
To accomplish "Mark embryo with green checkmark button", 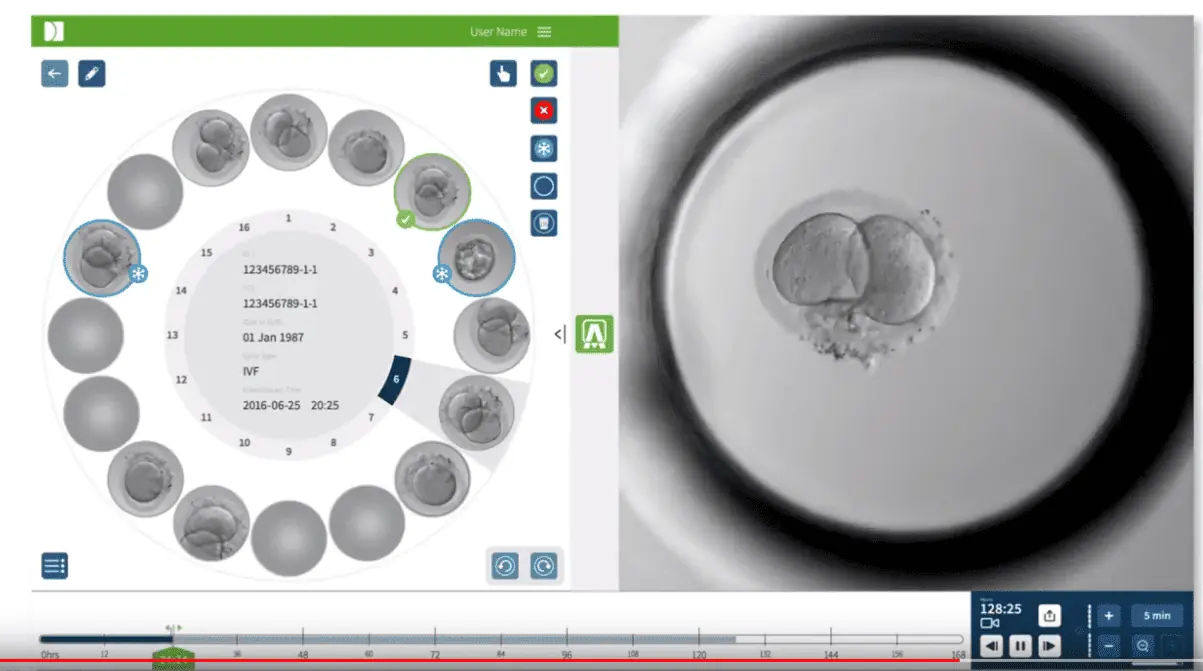I will [x=544, y=73].
